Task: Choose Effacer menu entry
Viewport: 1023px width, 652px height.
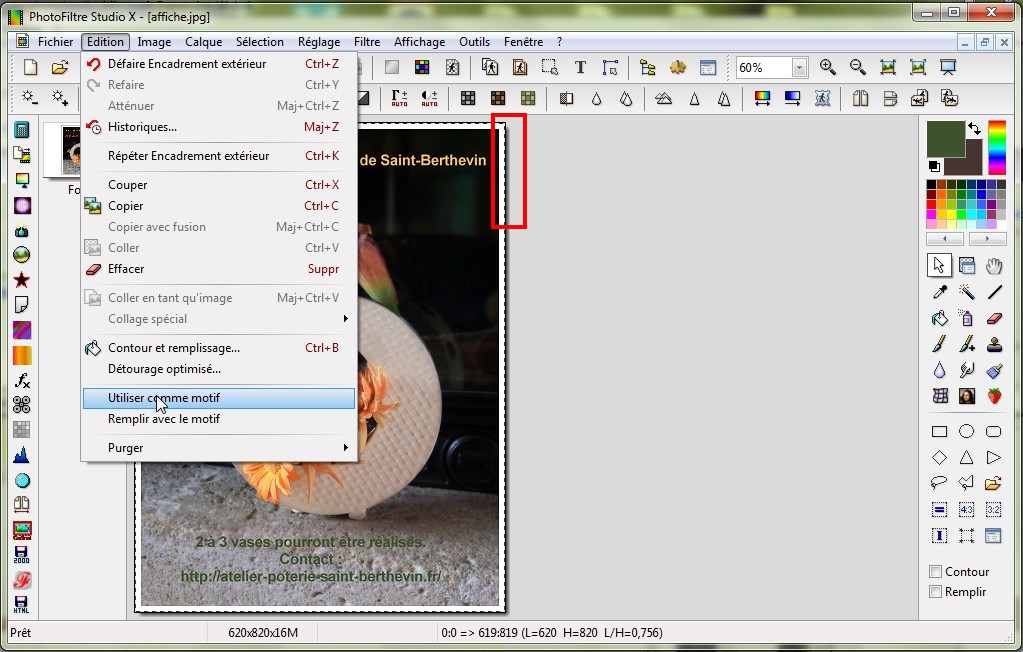Action: (x=219, y=269)
